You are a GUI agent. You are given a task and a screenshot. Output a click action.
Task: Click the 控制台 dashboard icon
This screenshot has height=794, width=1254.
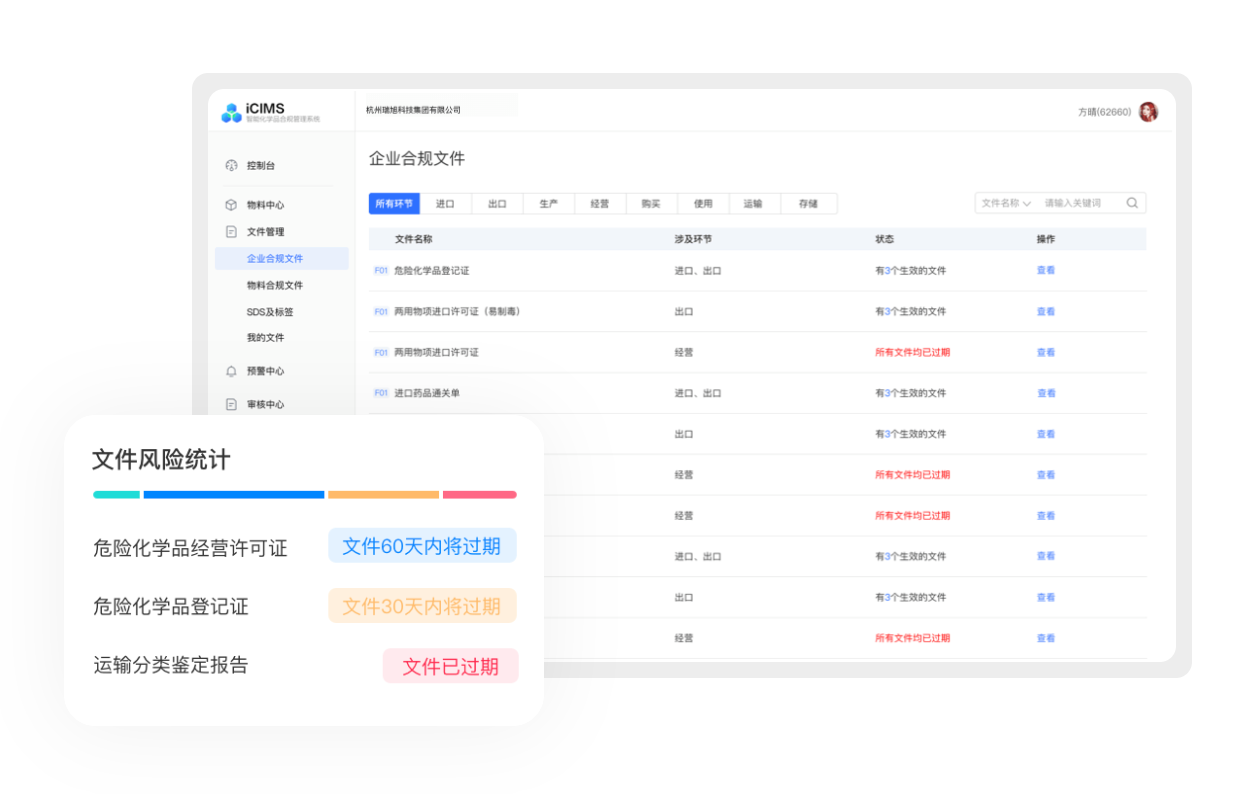click(x=231, y=165)
